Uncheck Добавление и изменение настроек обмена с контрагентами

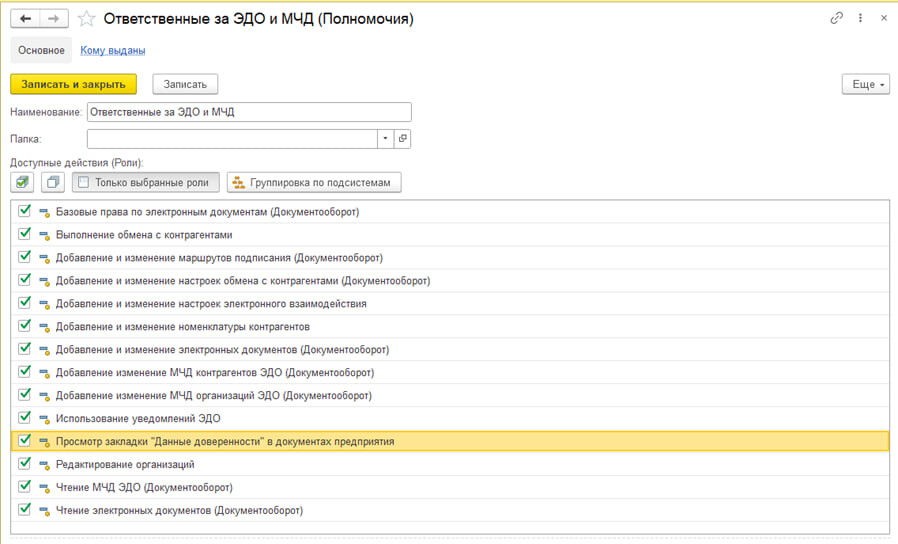point(24,279)
